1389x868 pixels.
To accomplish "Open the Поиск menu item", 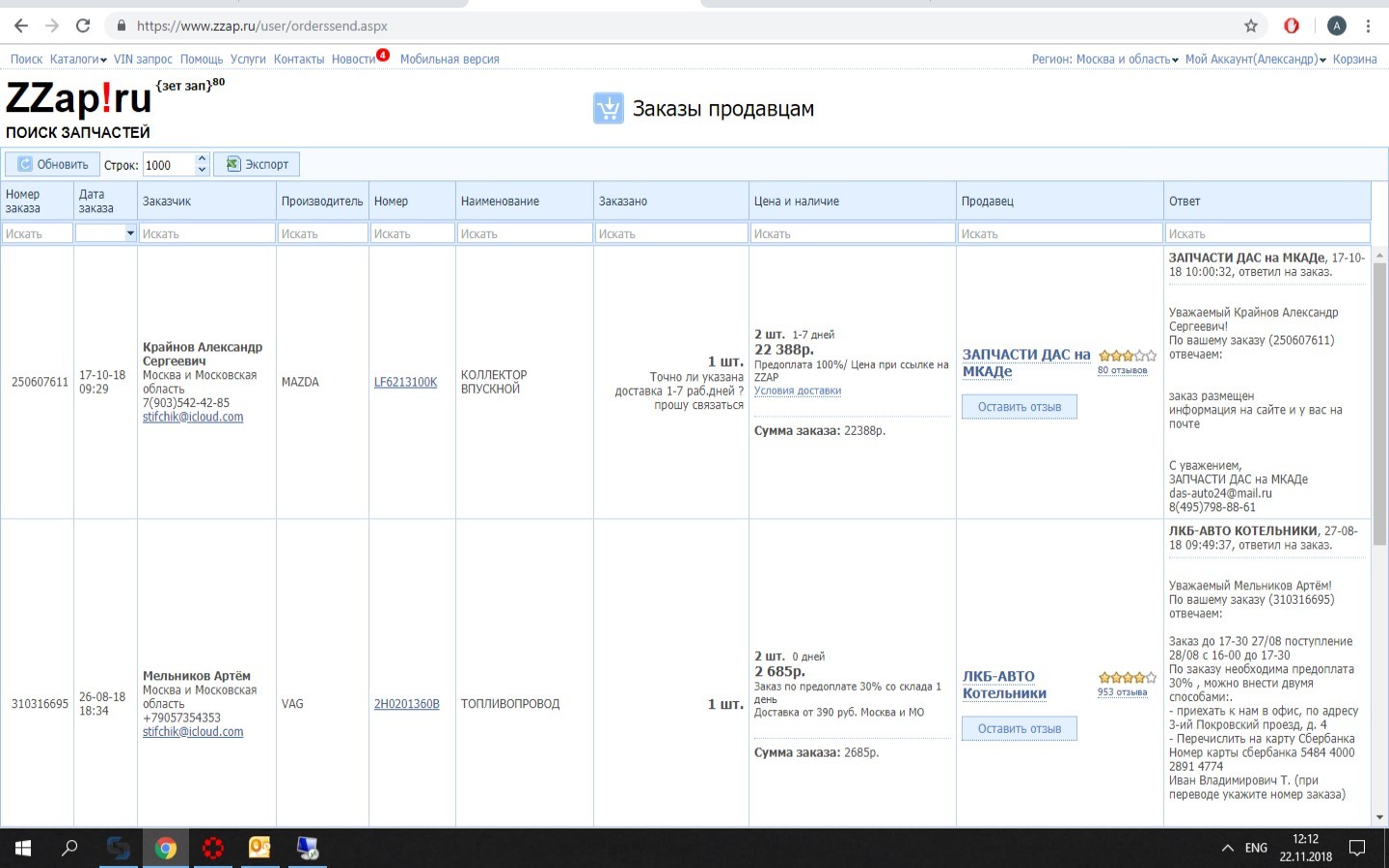I will point(26,59).
